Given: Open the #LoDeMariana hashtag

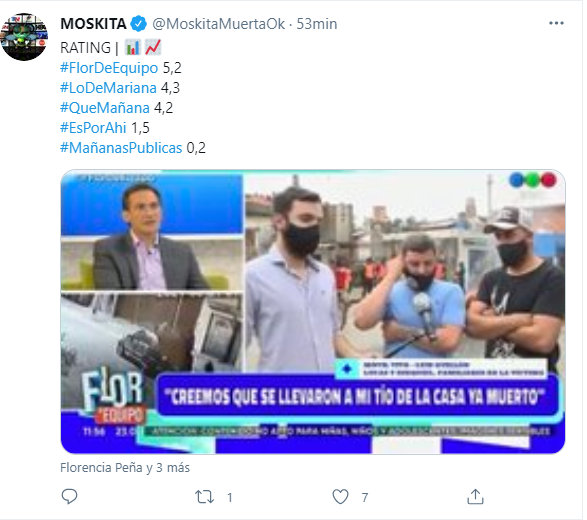Looking at the screenshot, I should (x=108, y=88).
